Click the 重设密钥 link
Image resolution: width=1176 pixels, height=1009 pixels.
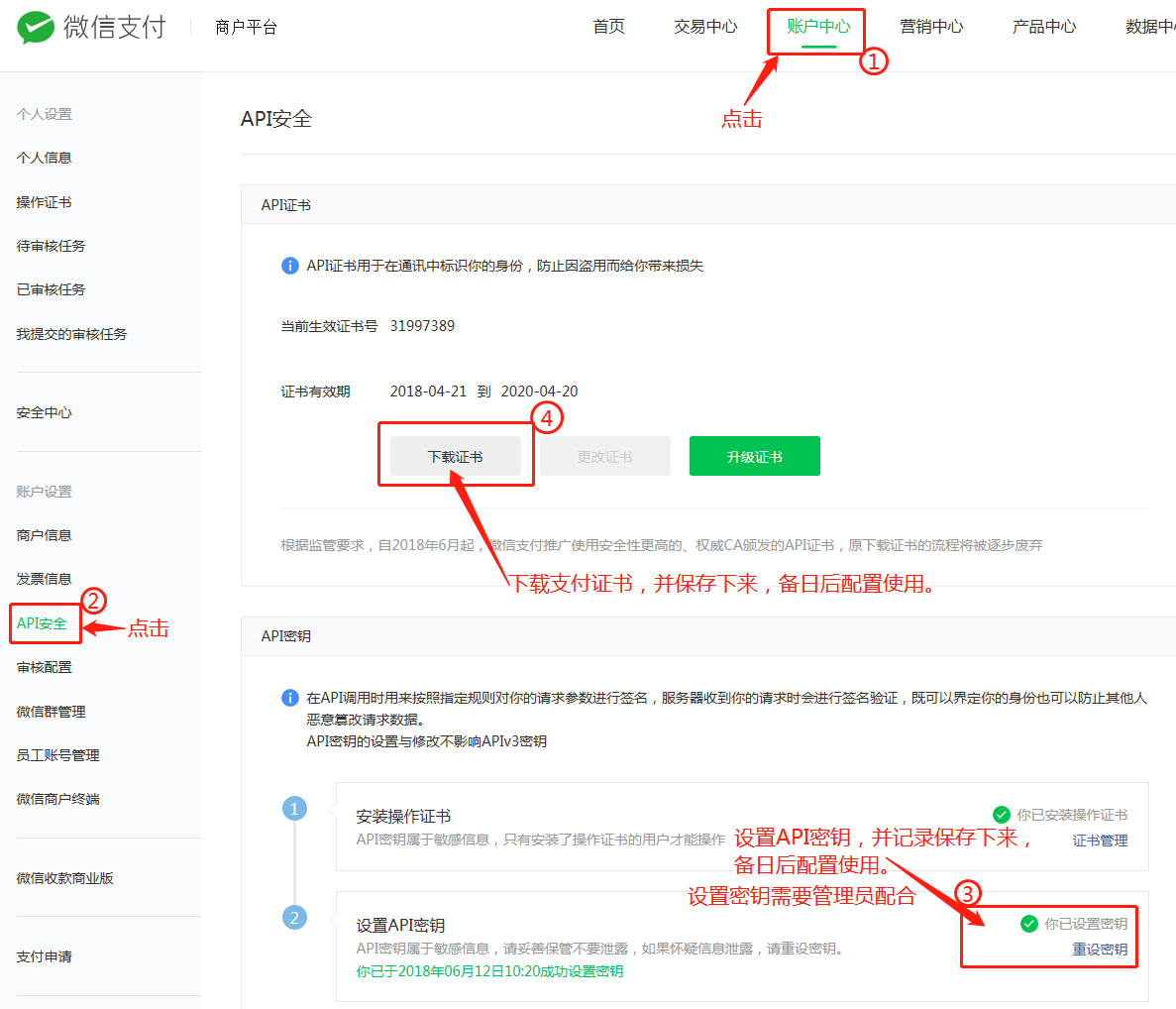point(1100,949)
